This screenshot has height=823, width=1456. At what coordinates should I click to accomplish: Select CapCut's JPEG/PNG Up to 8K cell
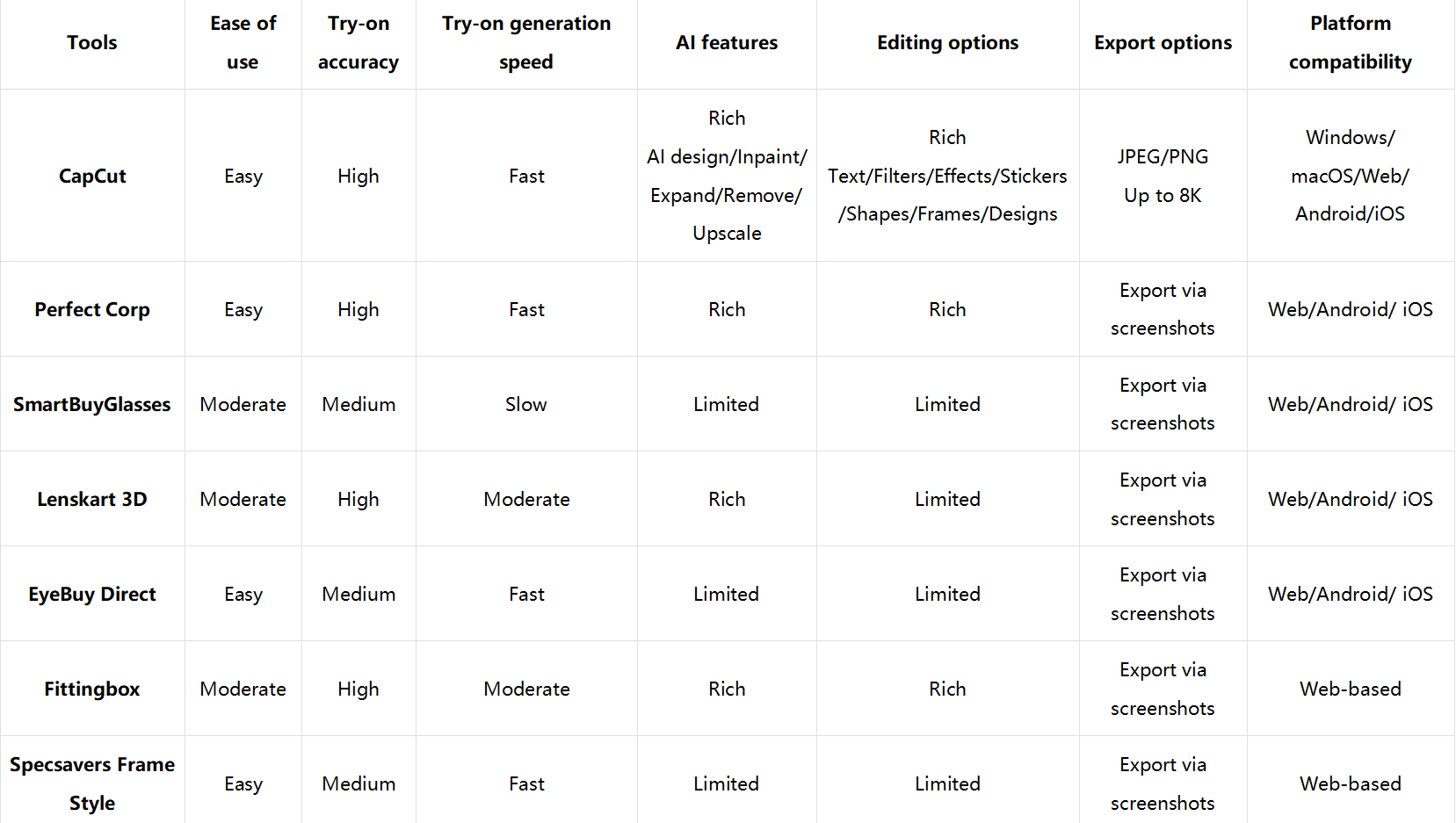click(1163, 177)
